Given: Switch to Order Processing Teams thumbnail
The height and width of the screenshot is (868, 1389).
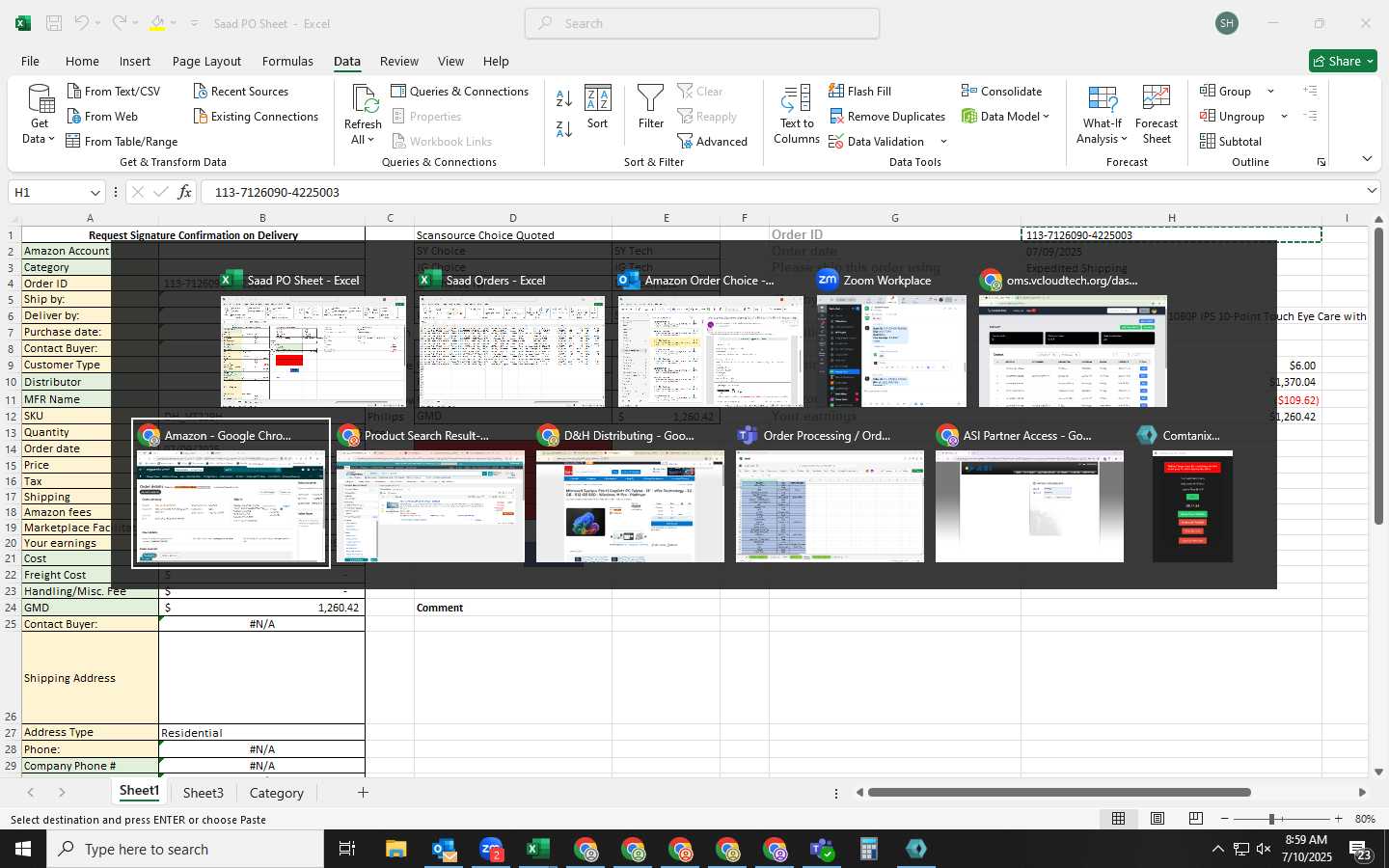Looking at the screenshot, I should pyautogui.click(x=830, y=495).
